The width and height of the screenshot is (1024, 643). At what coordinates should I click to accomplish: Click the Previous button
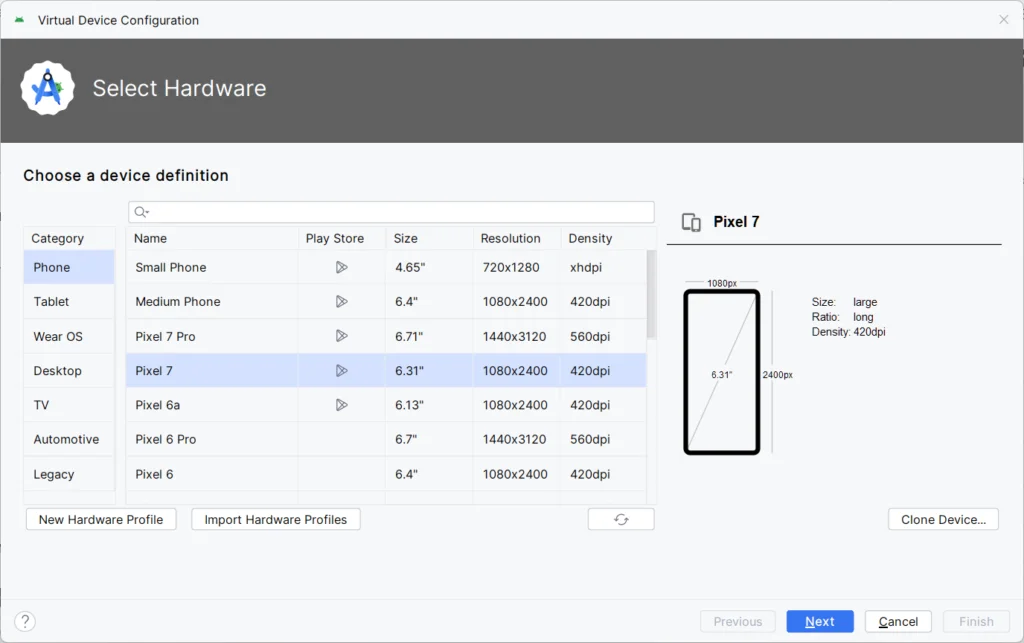coord(737,621)
